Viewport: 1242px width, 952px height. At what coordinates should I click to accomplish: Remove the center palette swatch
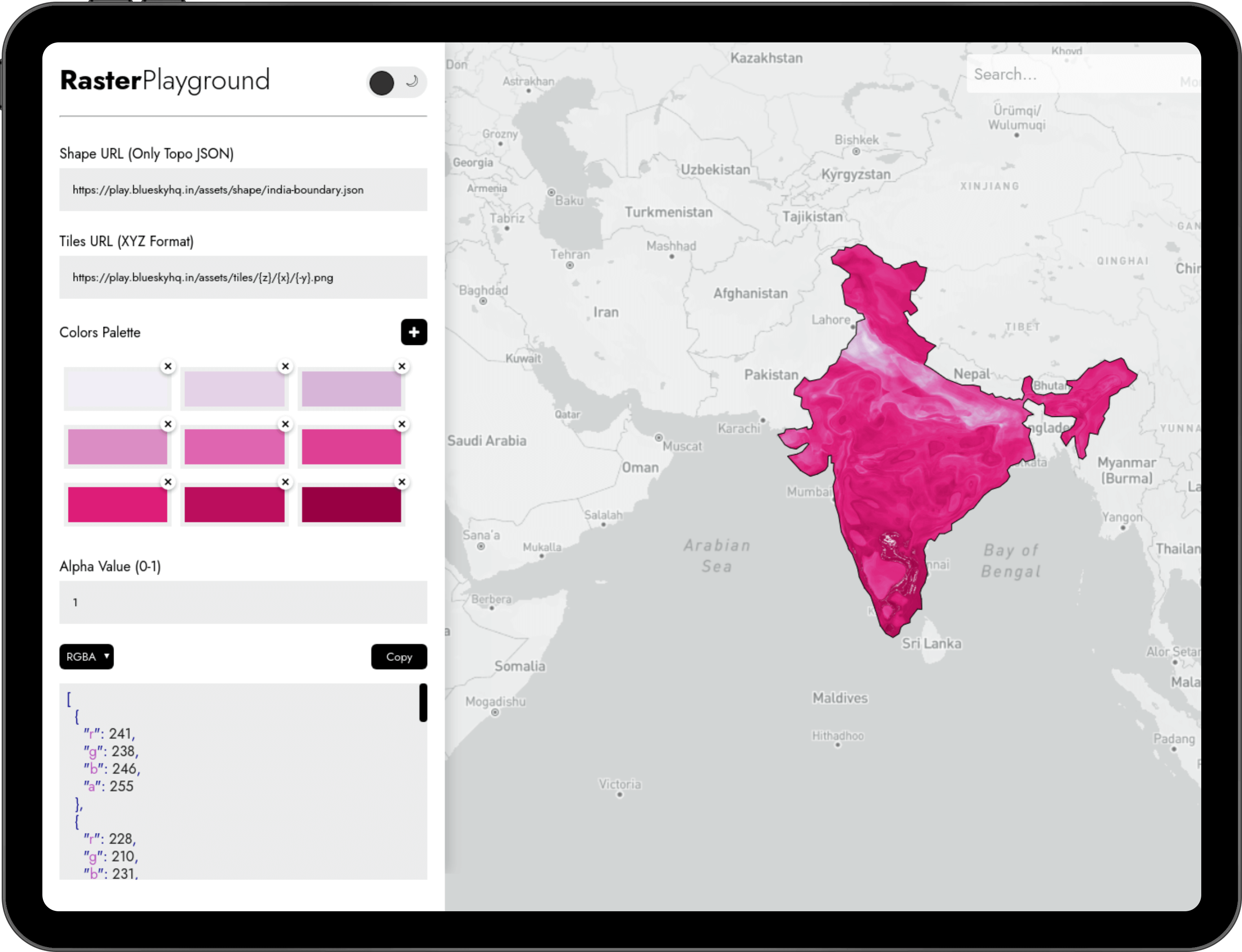point(285,424)
